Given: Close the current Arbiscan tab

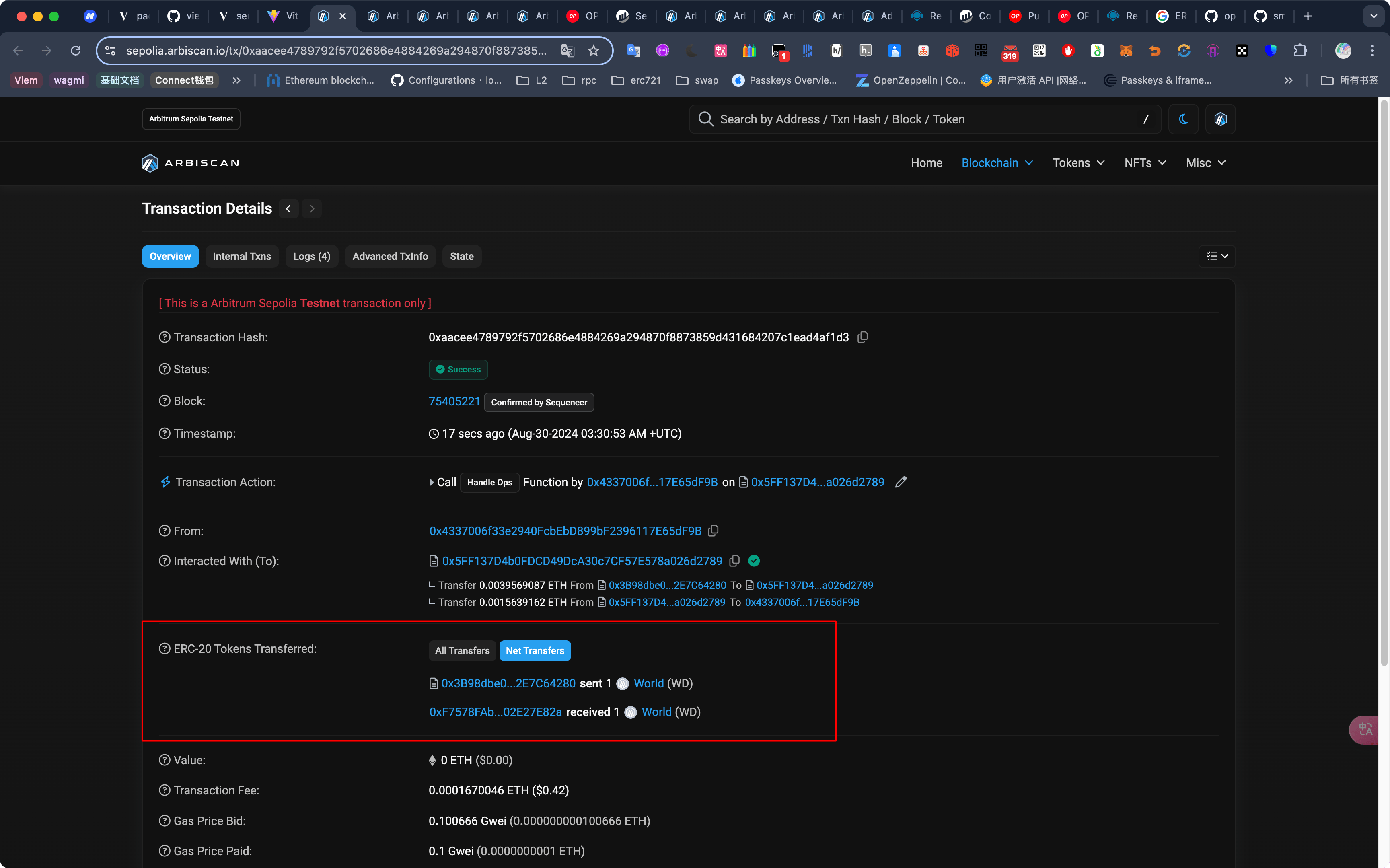Looking at the screenshot, I should [x=343, y=16].
